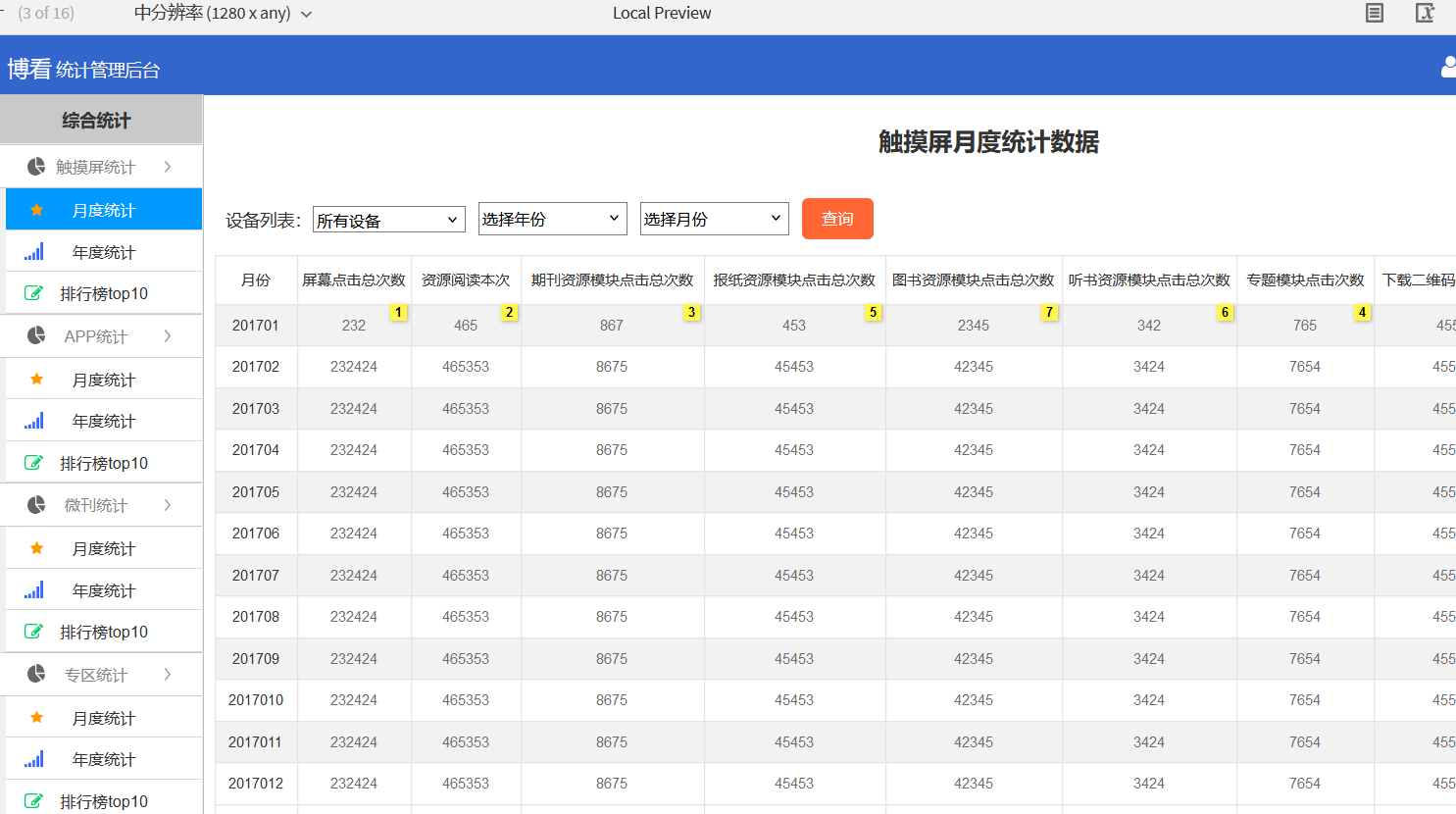Click the user profile icon in the blue header
This screenshot has width=1456, height=814.
[1448, 67]
